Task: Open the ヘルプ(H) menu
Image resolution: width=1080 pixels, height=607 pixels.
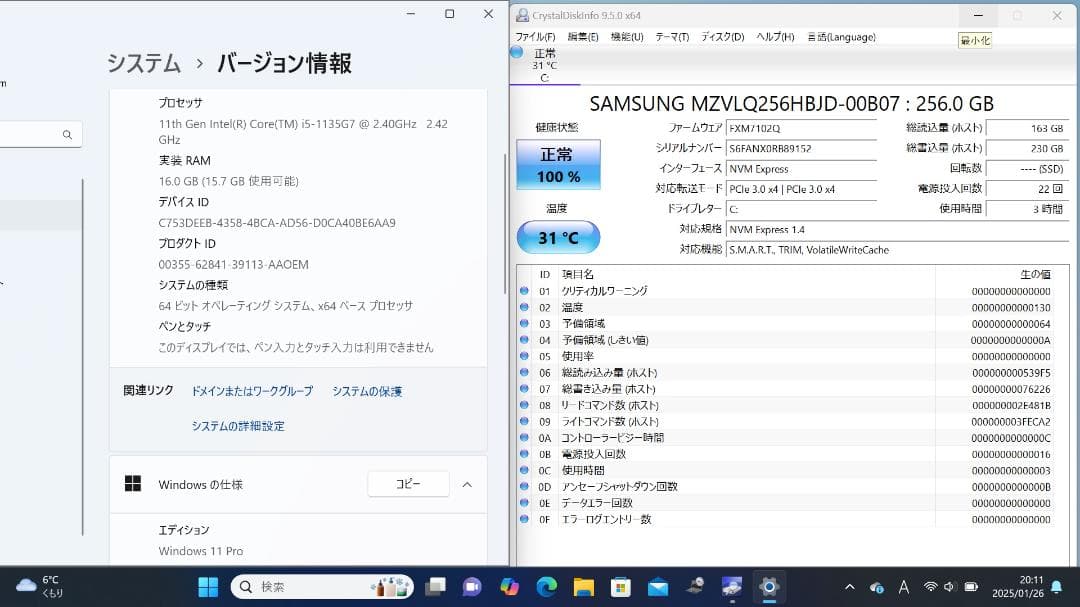Action: [775, 37]
